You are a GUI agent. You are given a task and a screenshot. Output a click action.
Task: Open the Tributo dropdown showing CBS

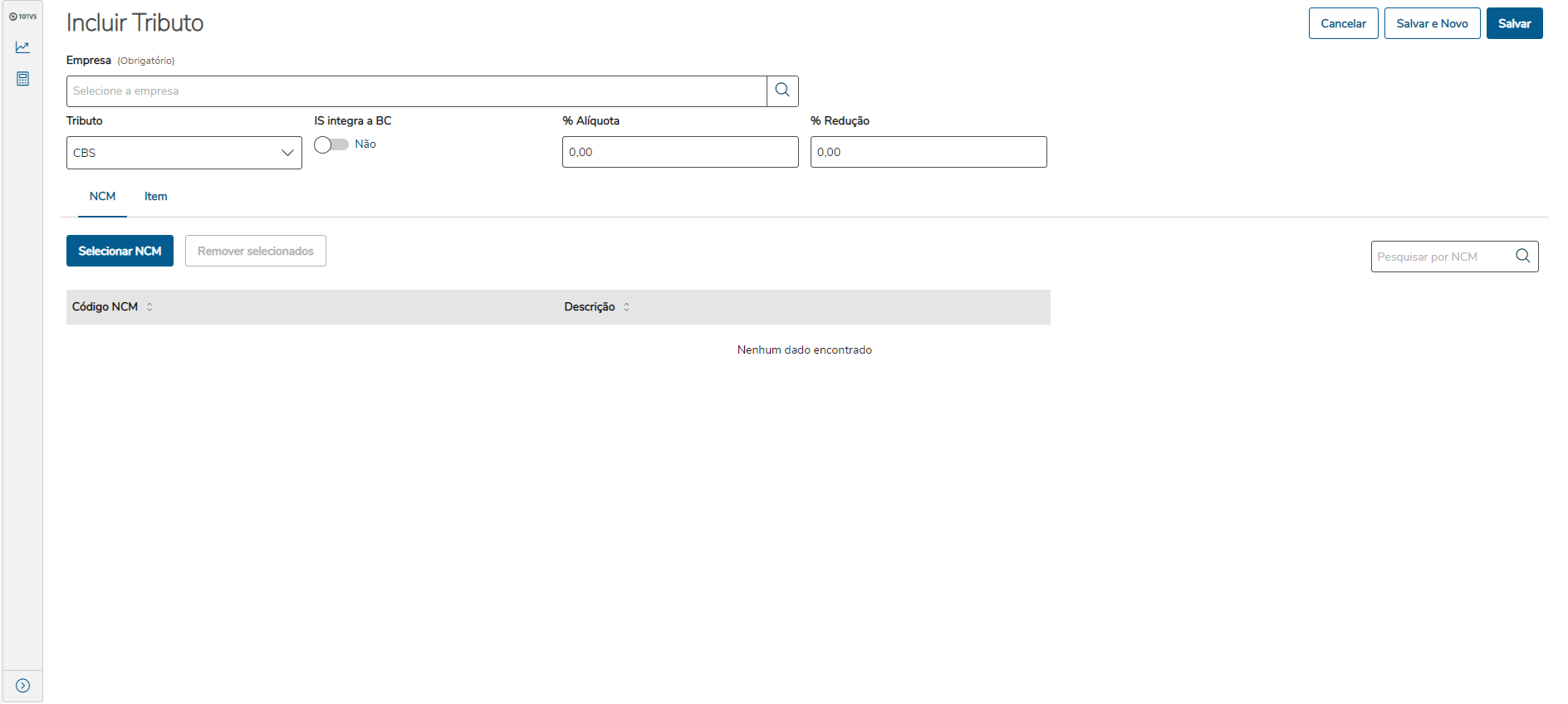click(x=184, y=153)
